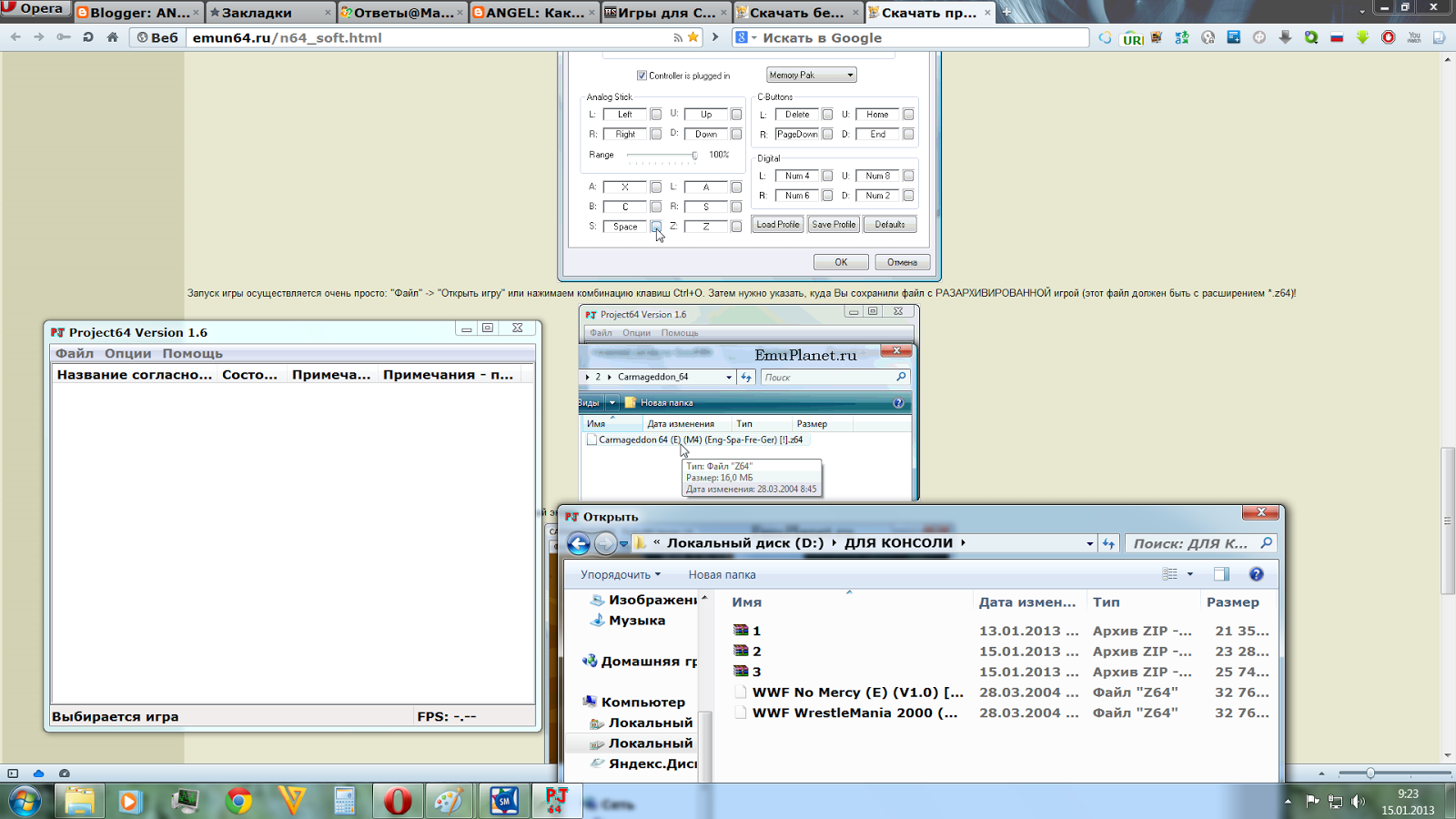Adjust the Opera page zoom slider

point(1370,773)
